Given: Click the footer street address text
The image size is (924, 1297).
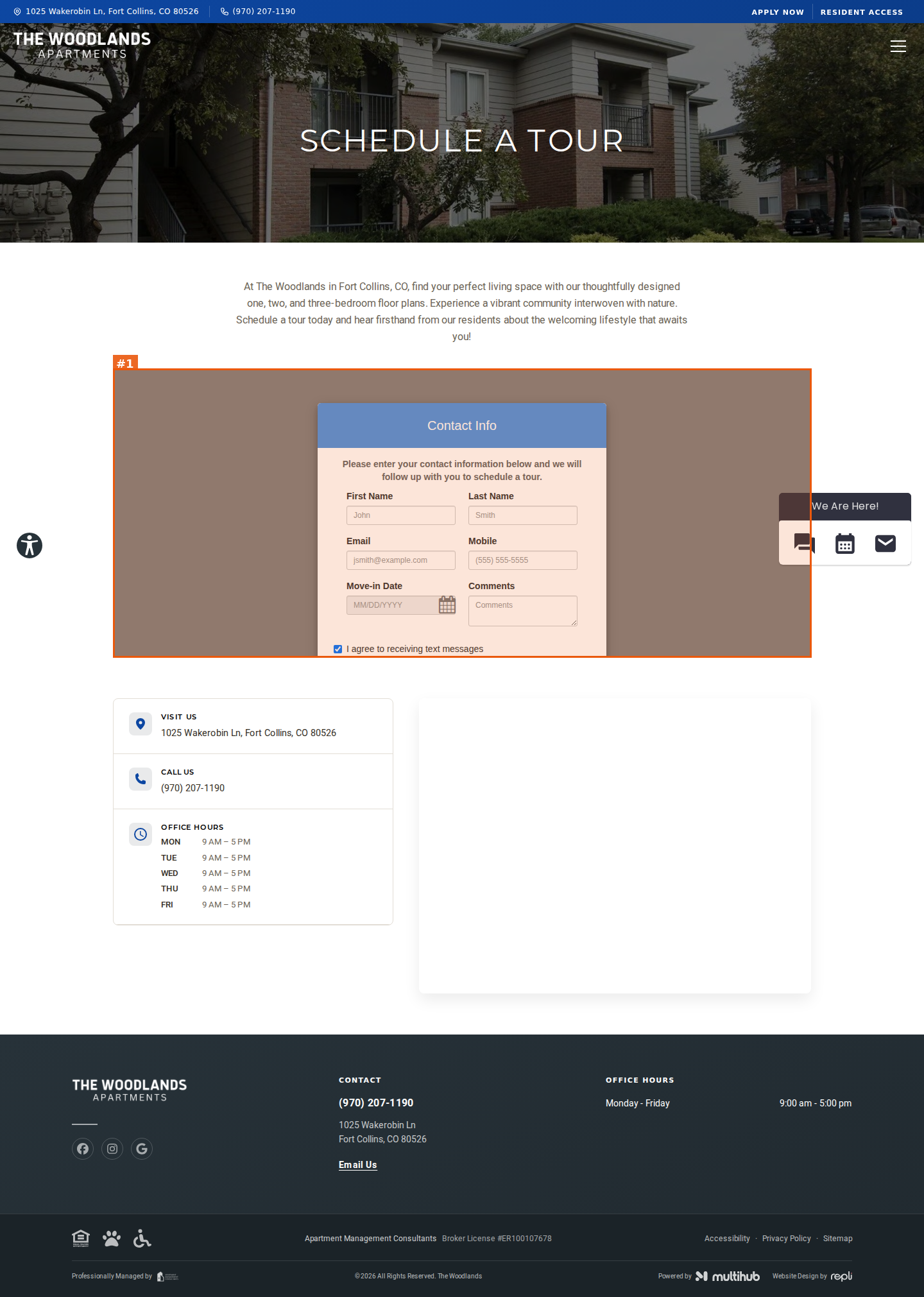Looking at the screenshot, I should click(382, 1132).
